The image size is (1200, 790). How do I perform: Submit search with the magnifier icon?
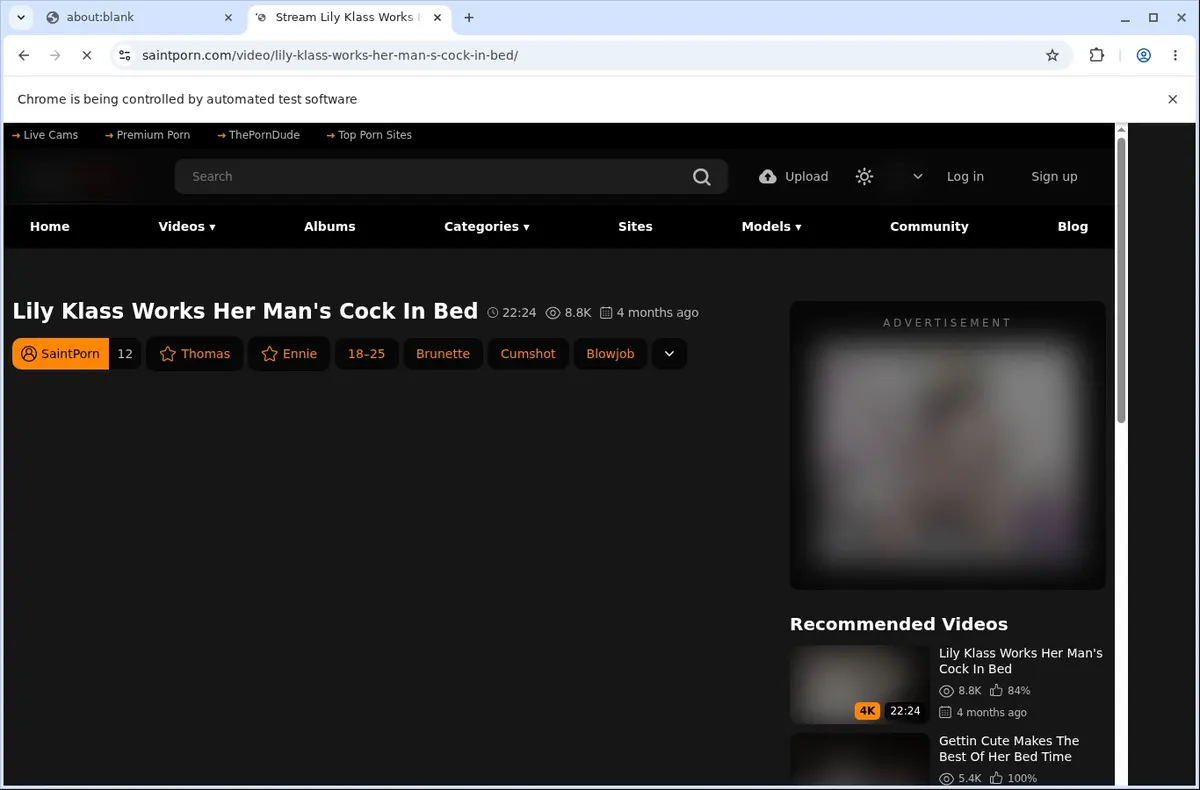[702, 177]
